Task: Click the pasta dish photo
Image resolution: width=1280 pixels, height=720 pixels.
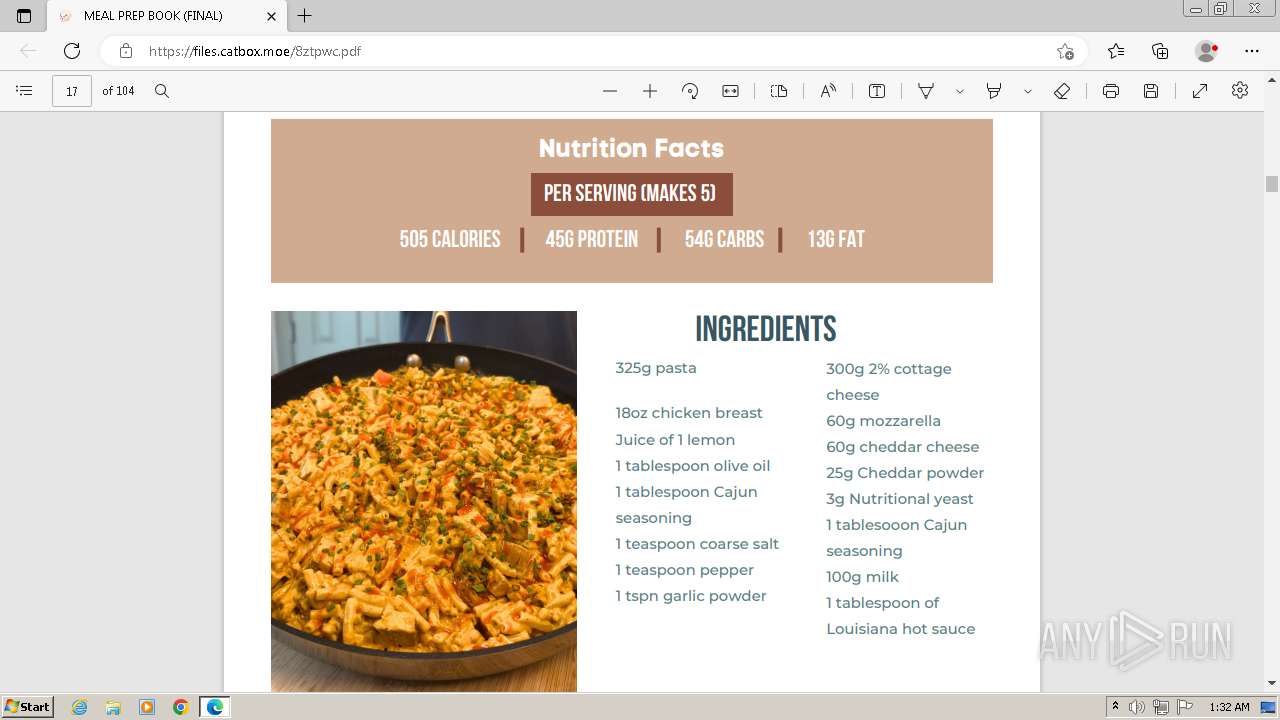Action: 424,501
